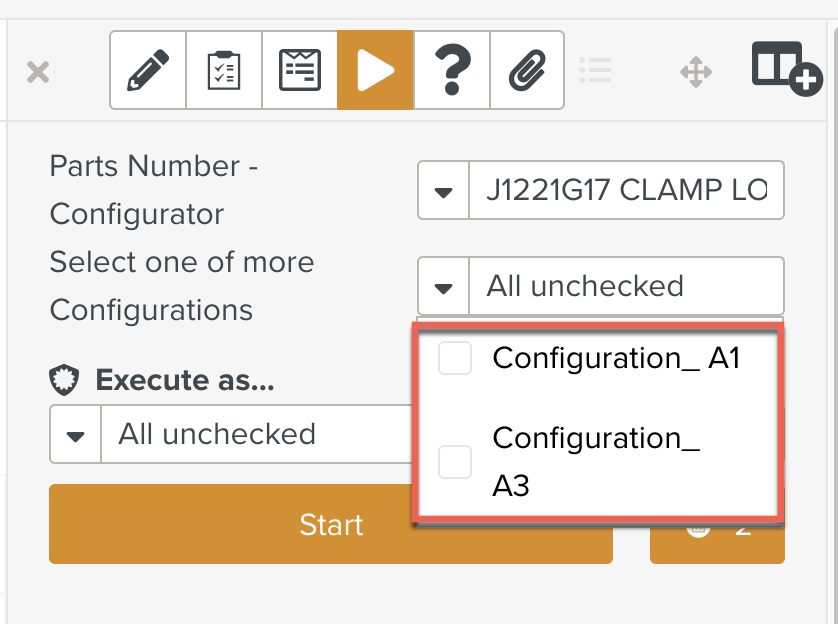Close panel with the X icon
The height and width of the screenshot is (624, 838).
pyautogui.click(x=38, y=72)
